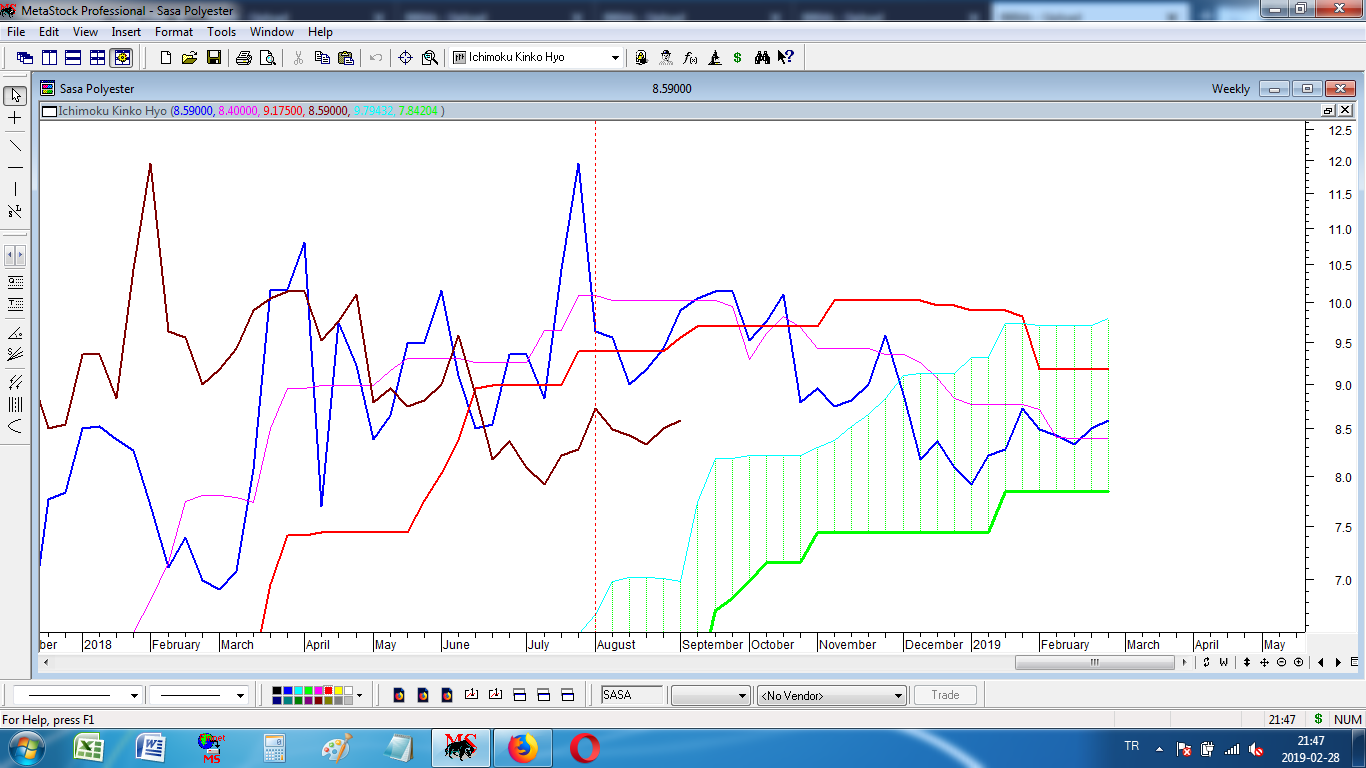The height and width of the screenshot is (768, 1366).
Task: Open the Insert menu
Action: point(126,32)
